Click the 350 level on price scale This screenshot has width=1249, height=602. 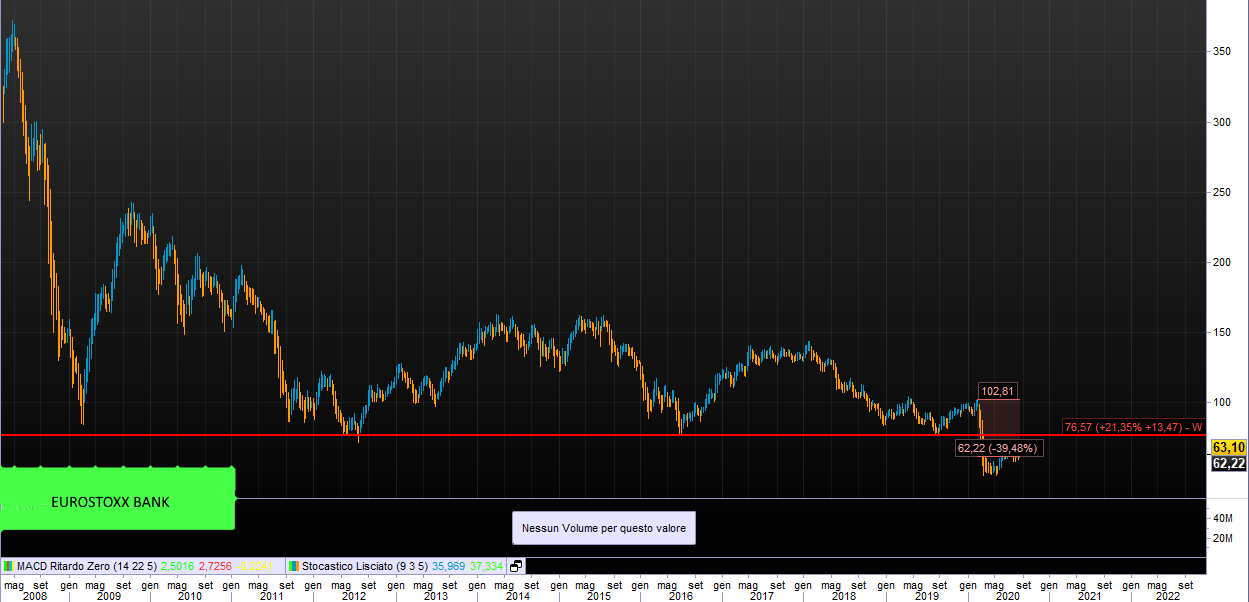(x=1222, y=51)
